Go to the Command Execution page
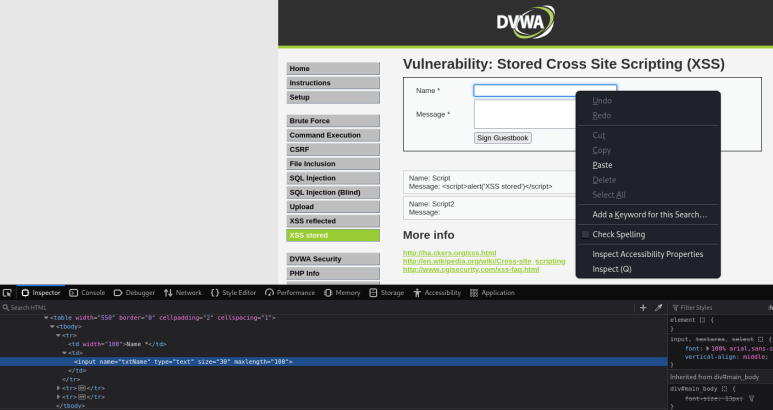The width and height of the screenshot is (773, 410). click(333, 135)
